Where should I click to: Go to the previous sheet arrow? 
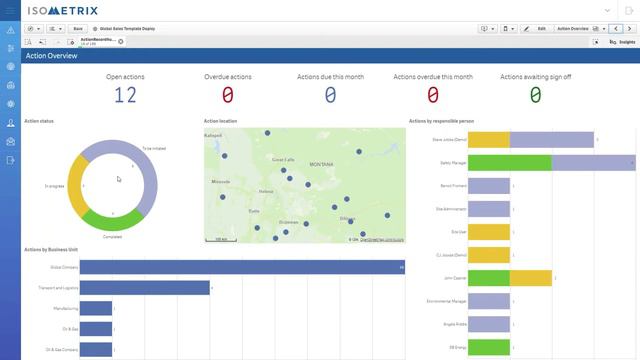[x=616, y=29]
